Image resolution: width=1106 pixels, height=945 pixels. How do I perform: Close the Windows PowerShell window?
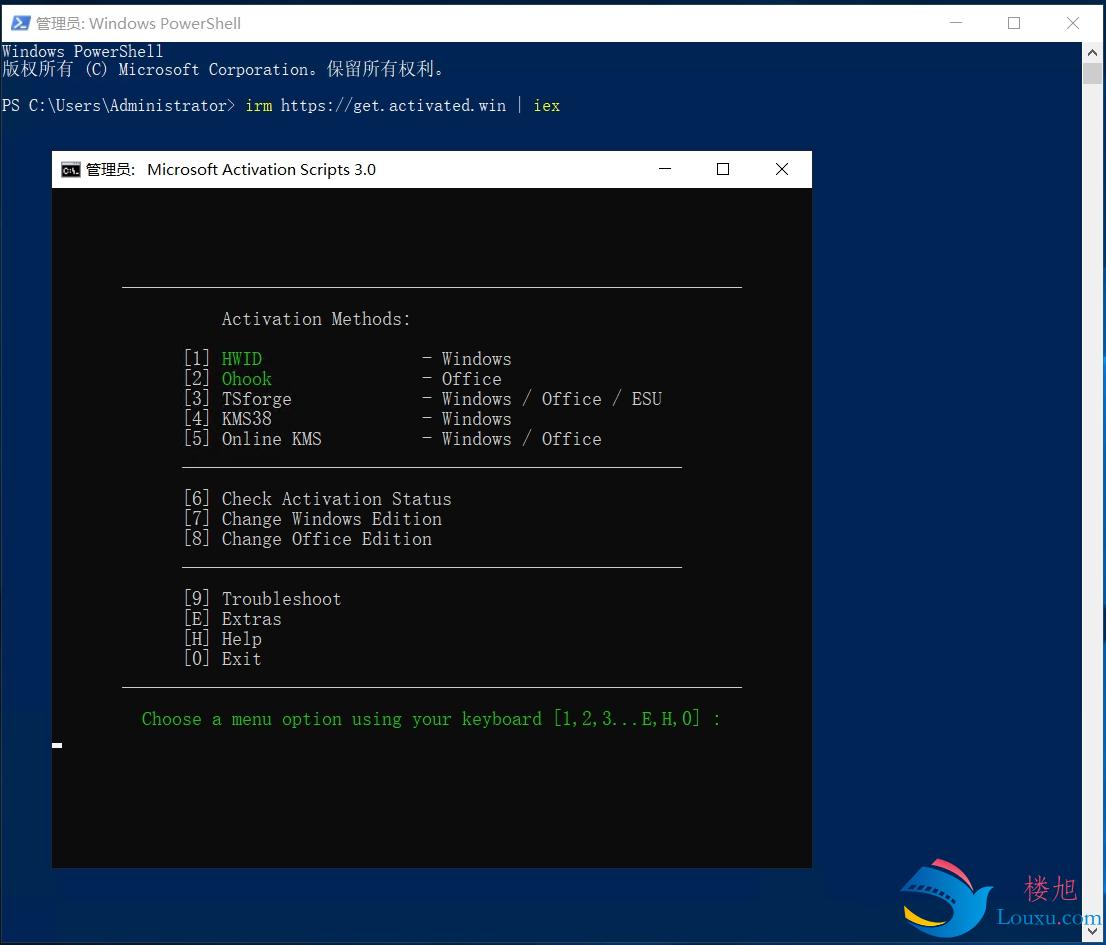coord(1072,23)
